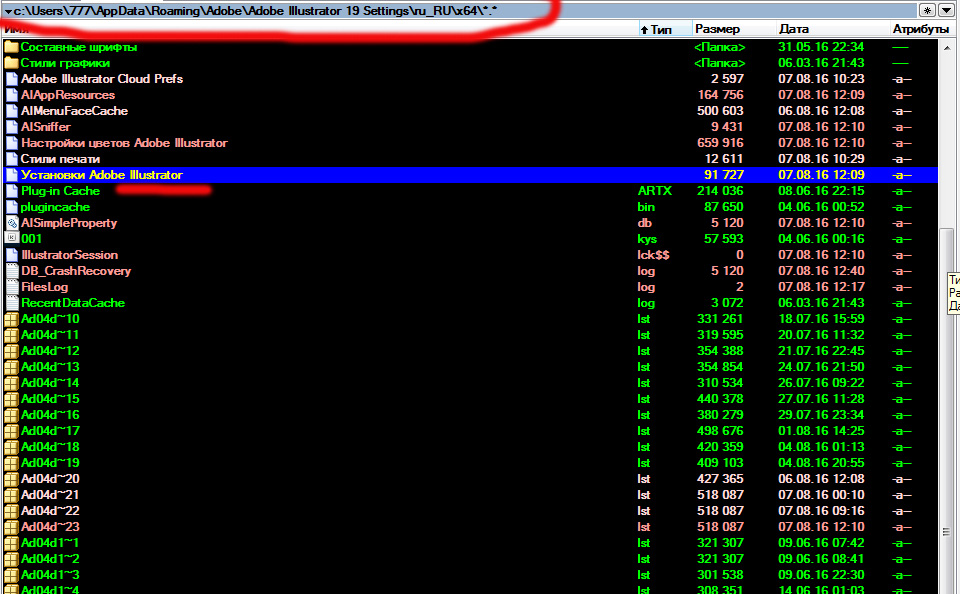Click the Ad04d~10 list file icon
Screen dimensions: 960x594
coord(11,319)
